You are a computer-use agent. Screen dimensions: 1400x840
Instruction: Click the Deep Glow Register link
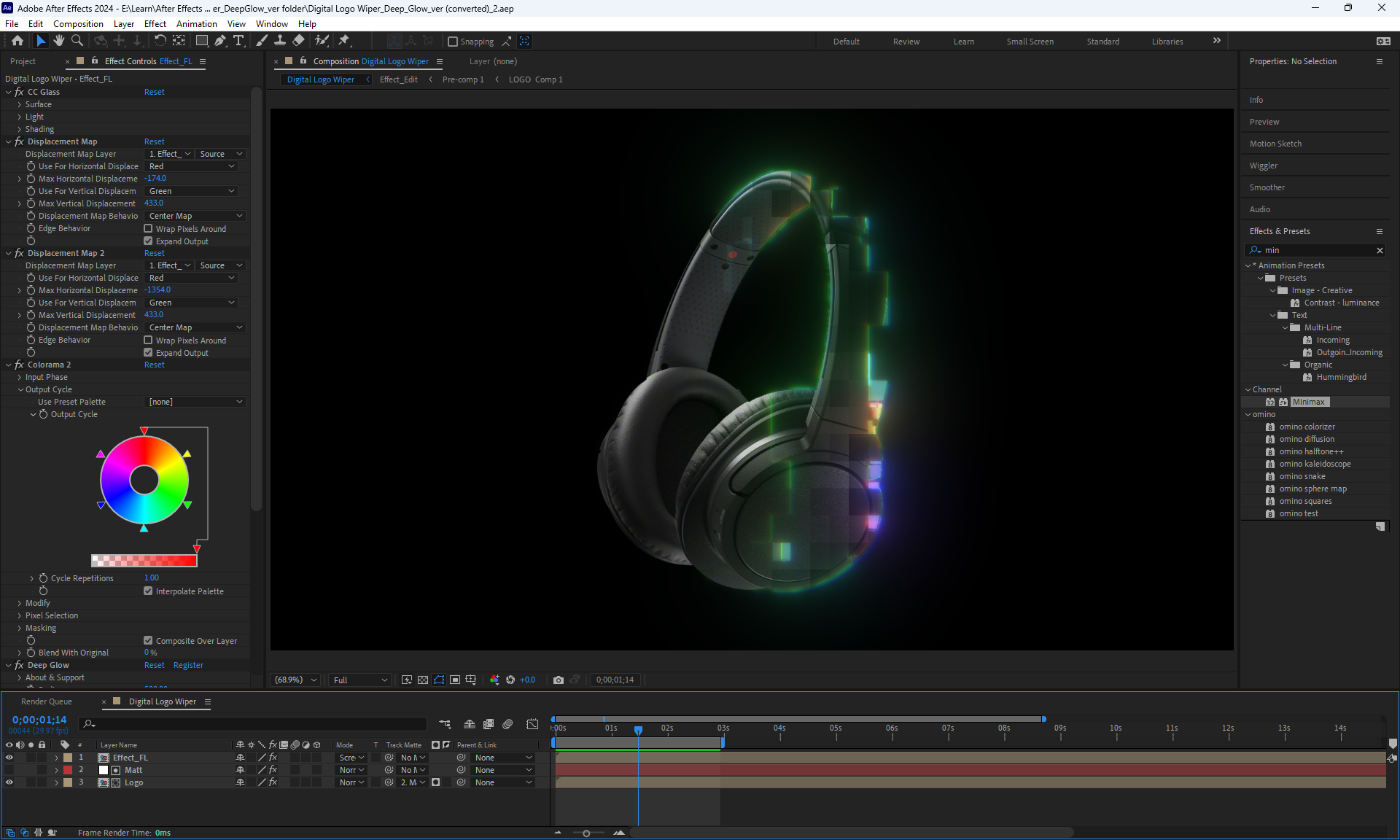point(188,665)
